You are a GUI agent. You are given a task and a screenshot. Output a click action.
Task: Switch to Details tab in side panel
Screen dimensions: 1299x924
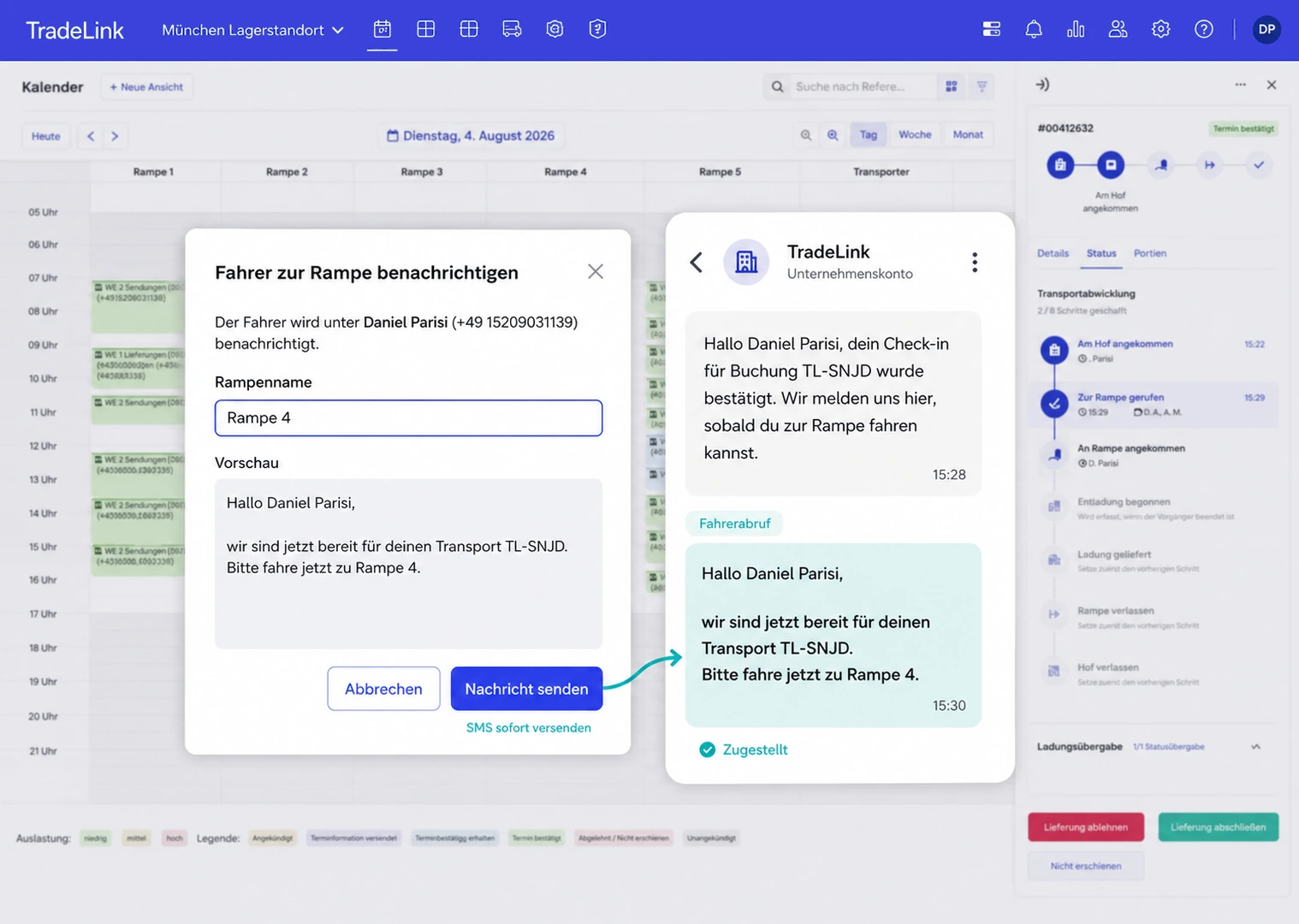pos(1053,253)
